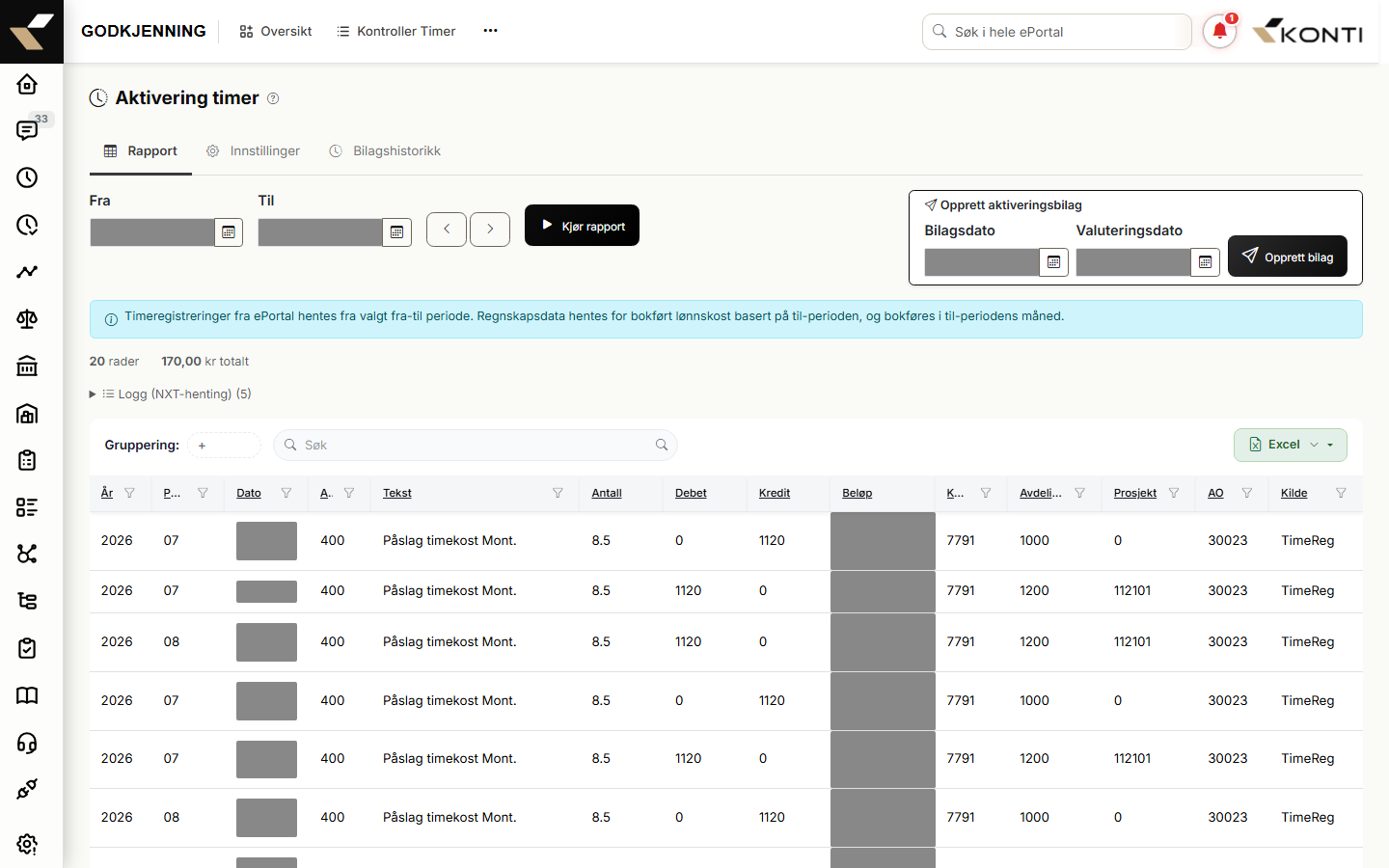Click the Fra date input field
The width and height of the screenshot is (1389, 868).
152,232
